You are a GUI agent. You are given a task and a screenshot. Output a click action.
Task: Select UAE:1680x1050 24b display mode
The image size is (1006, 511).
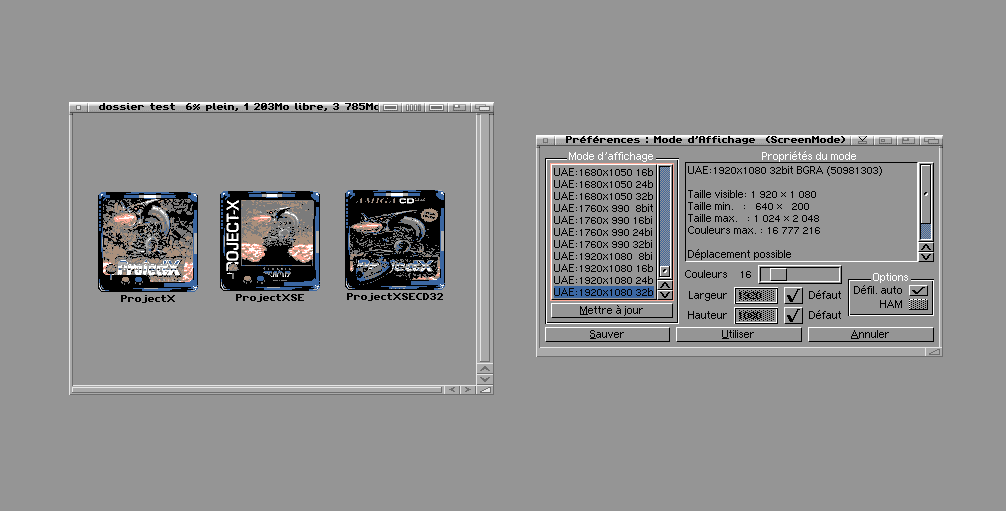tap(603, 184)
